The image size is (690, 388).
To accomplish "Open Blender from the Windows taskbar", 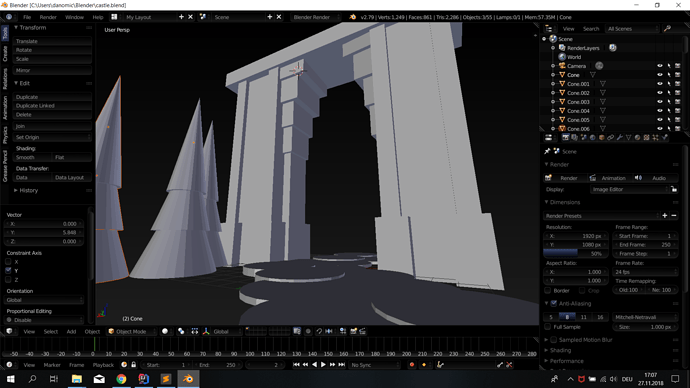I will click(x=188, y=379).
